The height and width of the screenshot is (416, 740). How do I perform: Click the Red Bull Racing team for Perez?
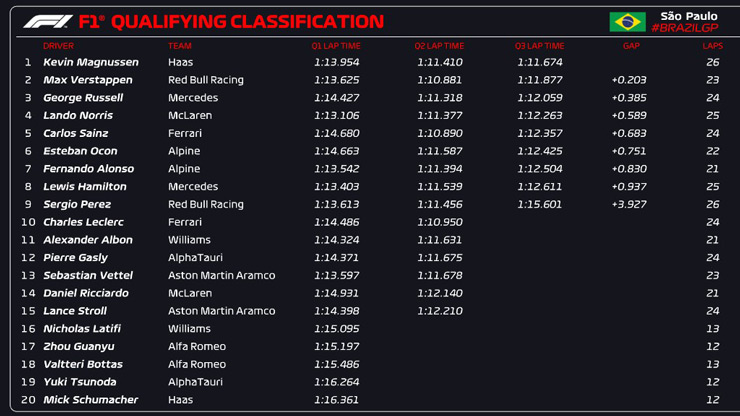coord(205,204)
